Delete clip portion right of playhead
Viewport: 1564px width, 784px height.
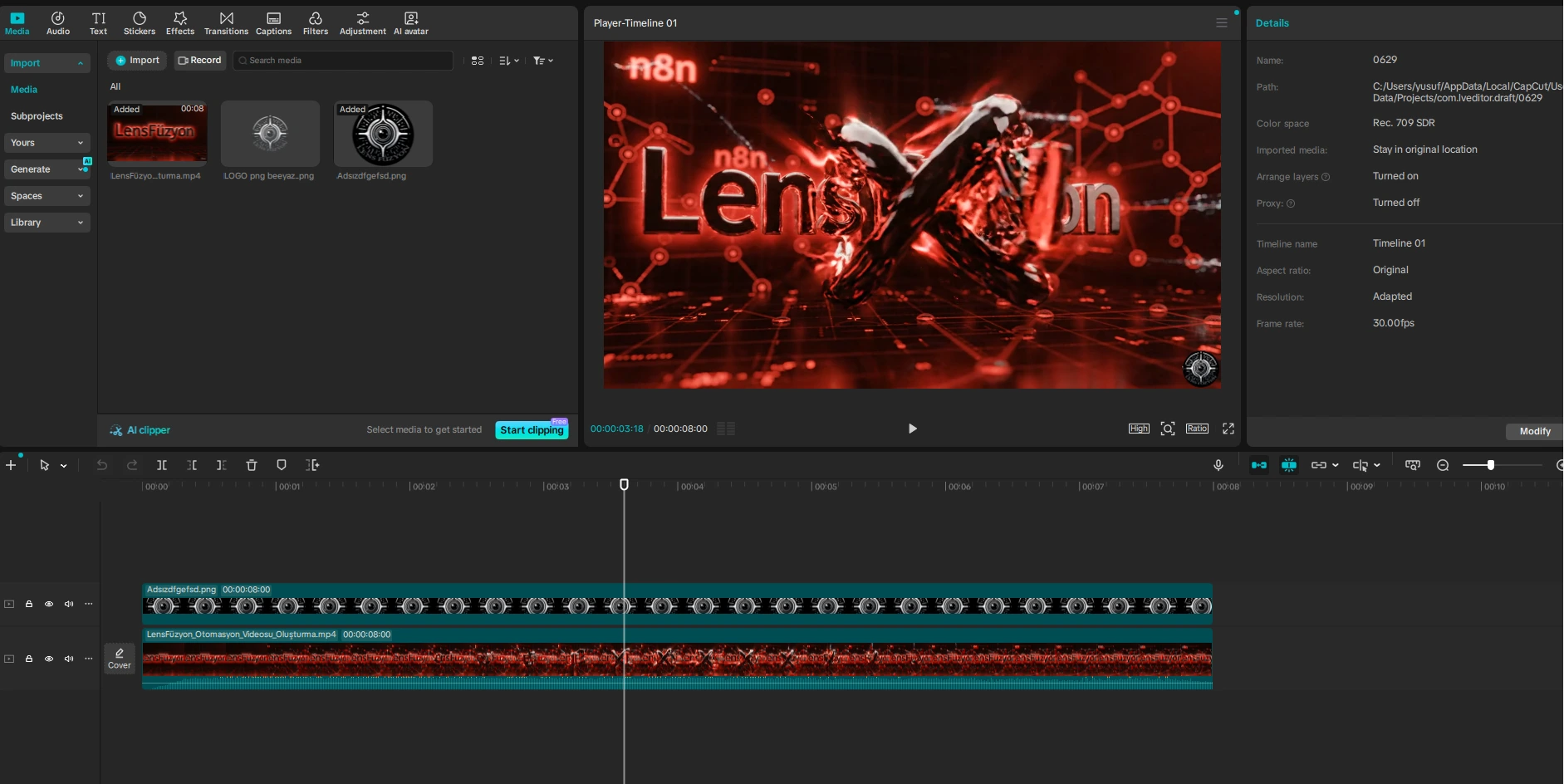(221, 465)
